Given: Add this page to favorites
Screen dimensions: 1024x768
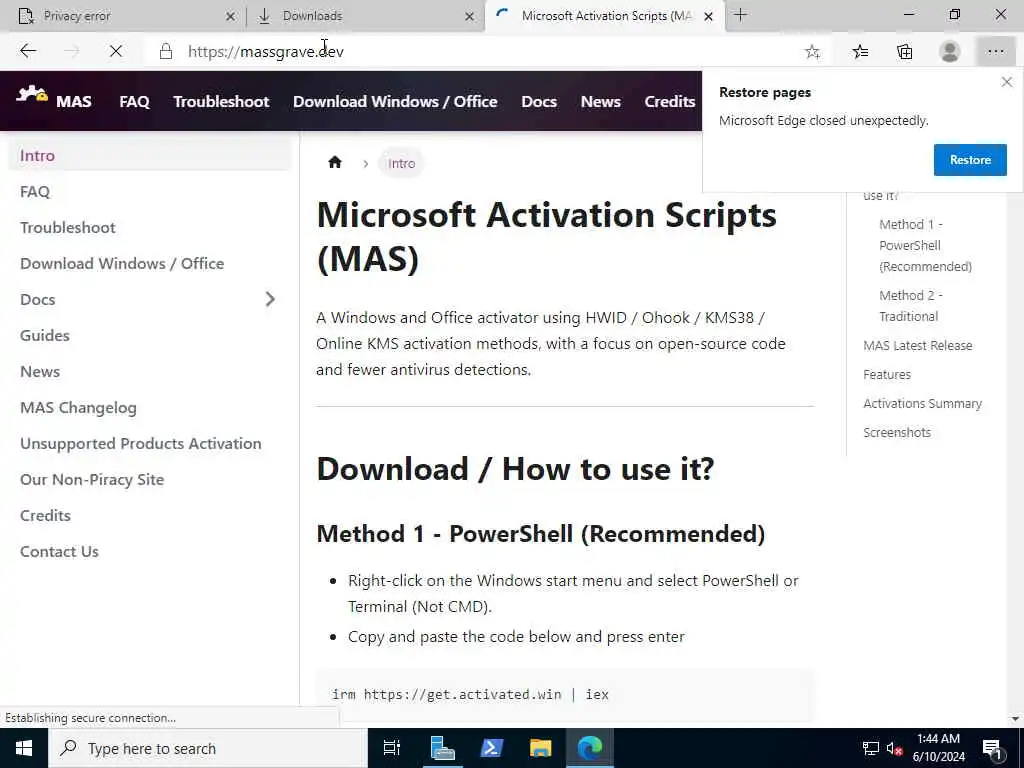Looking at the screenshot, I should coord(812,52).
